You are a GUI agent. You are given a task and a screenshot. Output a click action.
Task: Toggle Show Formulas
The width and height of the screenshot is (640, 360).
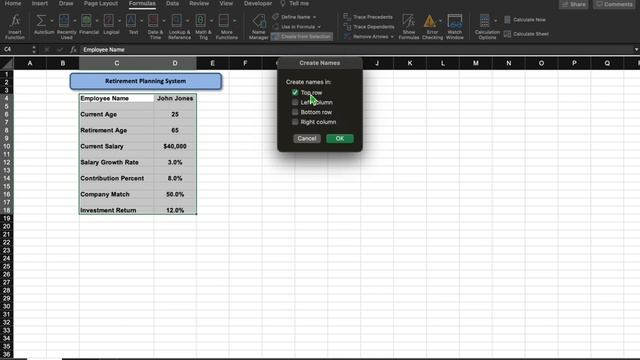409,27
